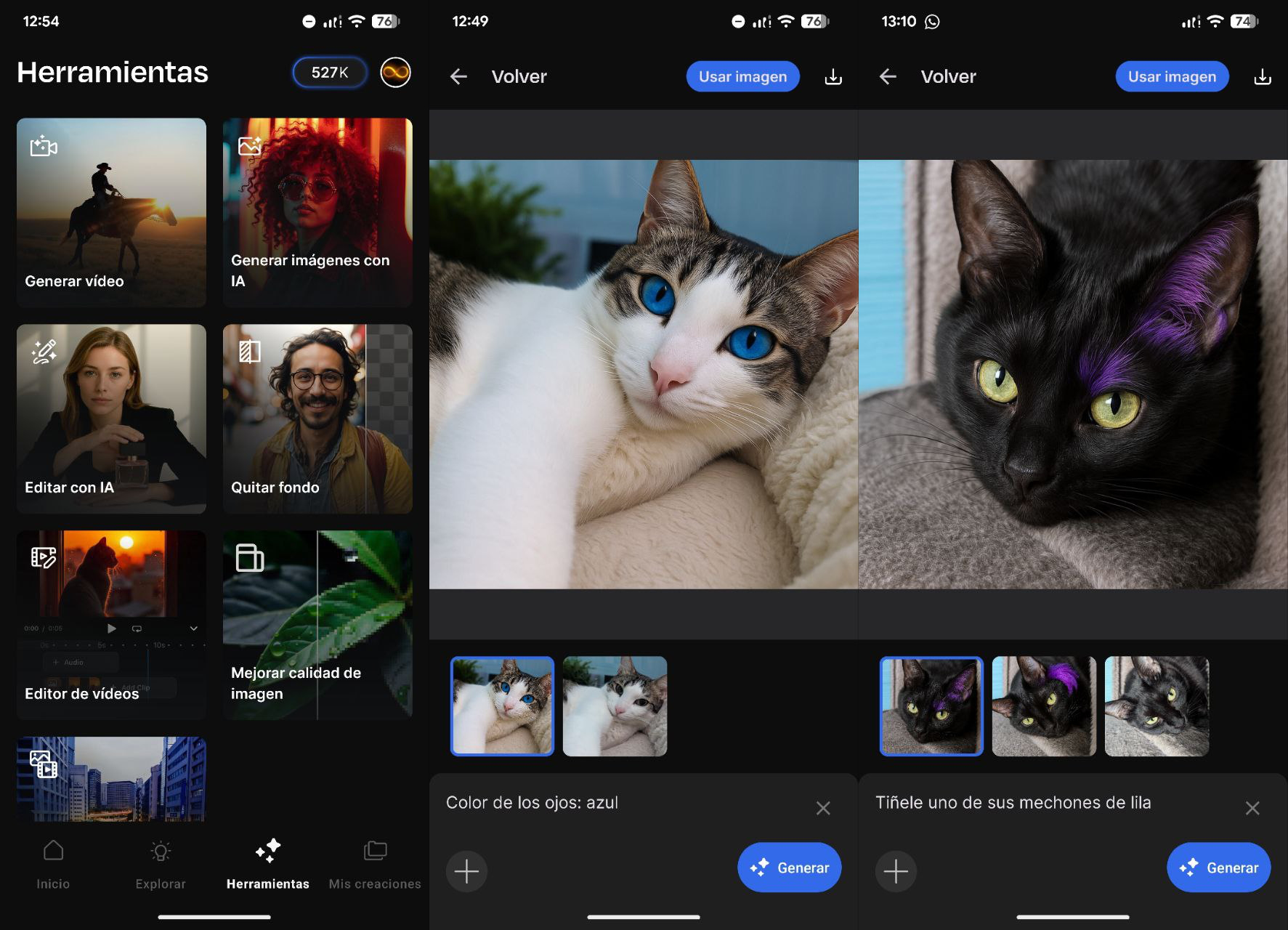The height and width of the screenshot is (930, 1288).
Task: Tap the chevron in video editor preview
Action: (x=193, y=628)
